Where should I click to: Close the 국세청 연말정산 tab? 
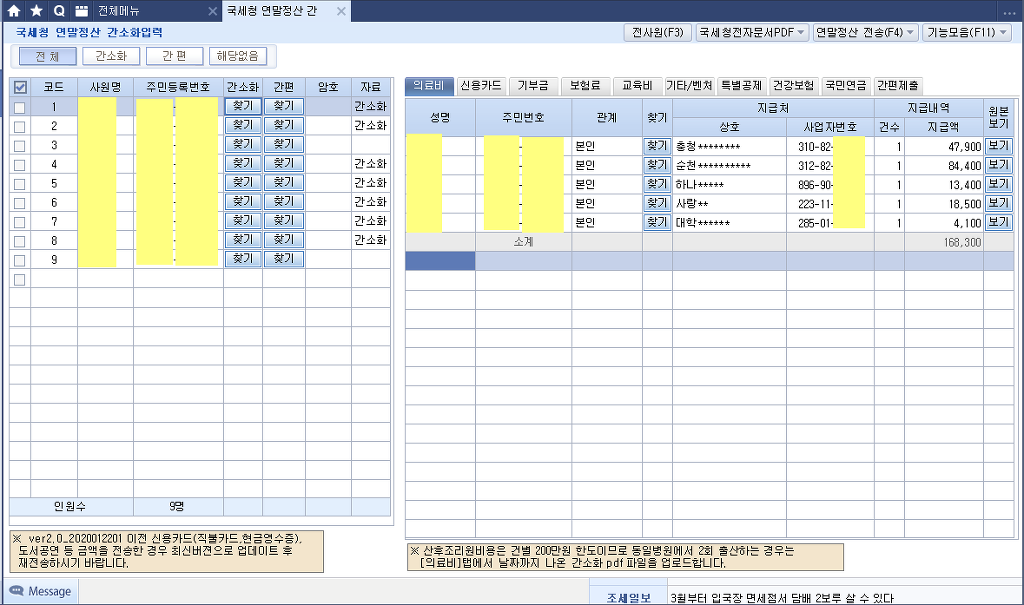tap(341, 11)
